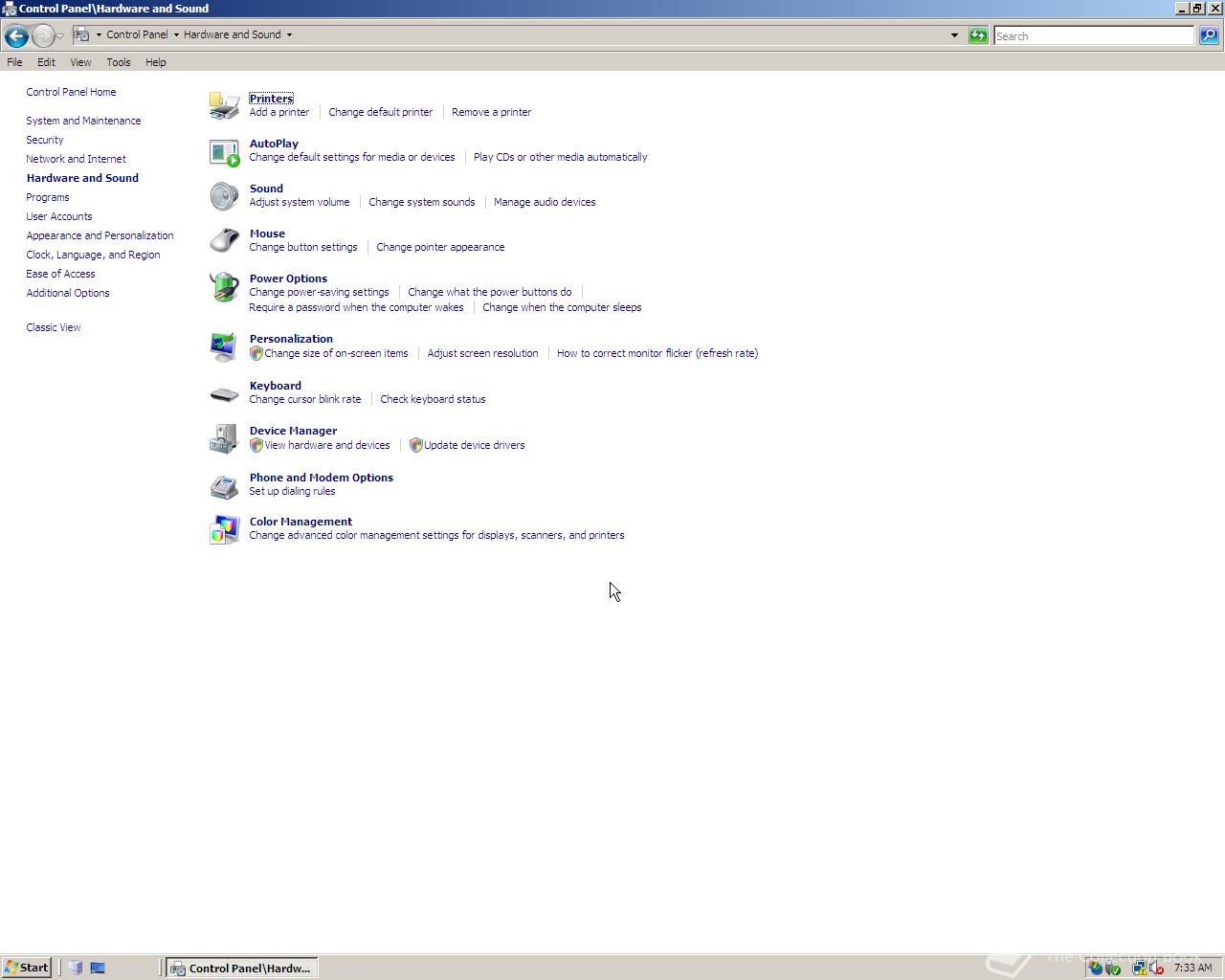Click the Power Options battery icon

[x=224, y=286]
